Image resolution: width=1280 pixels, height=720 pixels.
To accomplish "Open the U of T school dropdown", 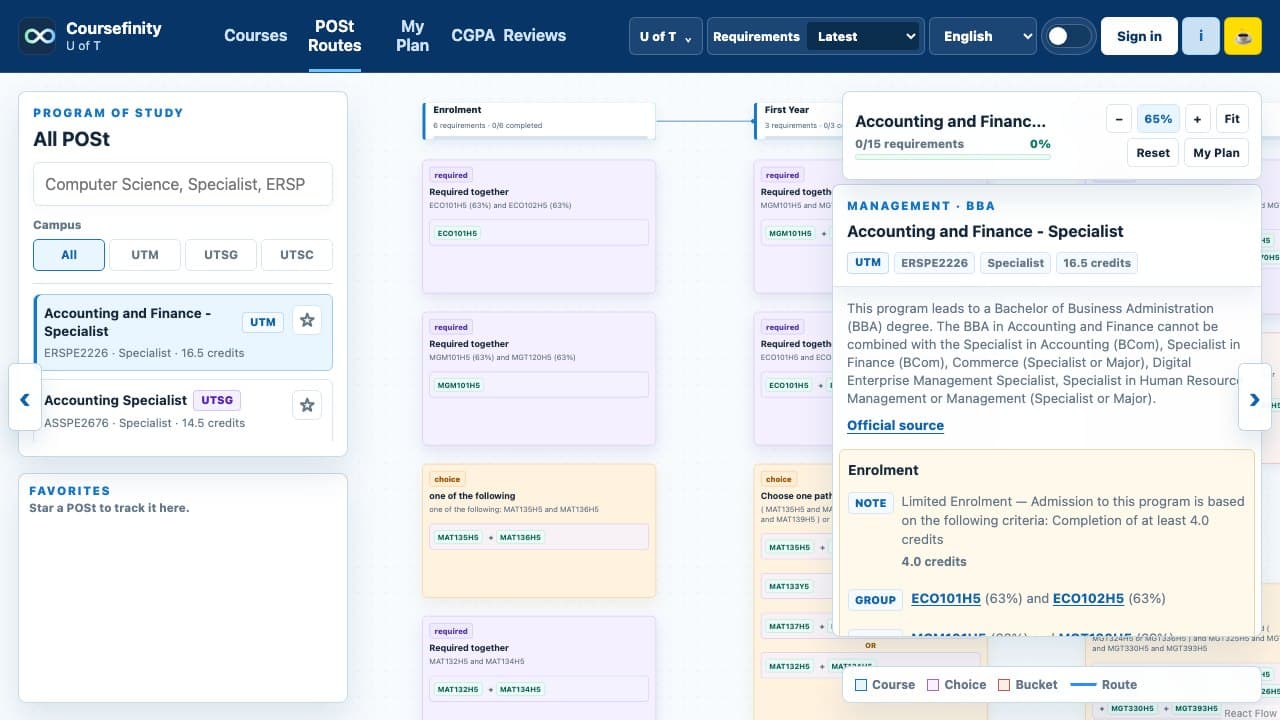I will click(x=666, y=36).
